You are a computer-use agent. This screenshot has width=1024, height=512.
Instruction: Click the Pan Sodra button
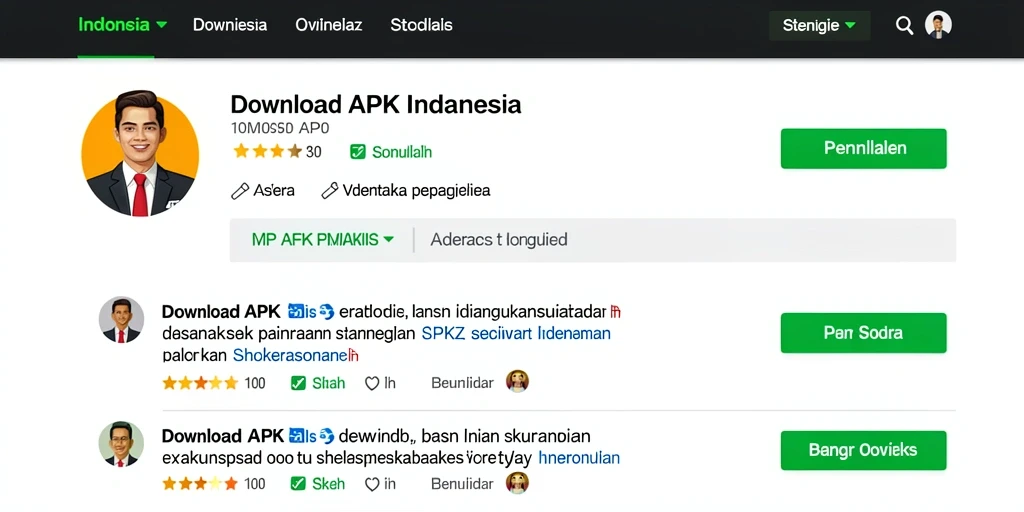pos(863,333)
